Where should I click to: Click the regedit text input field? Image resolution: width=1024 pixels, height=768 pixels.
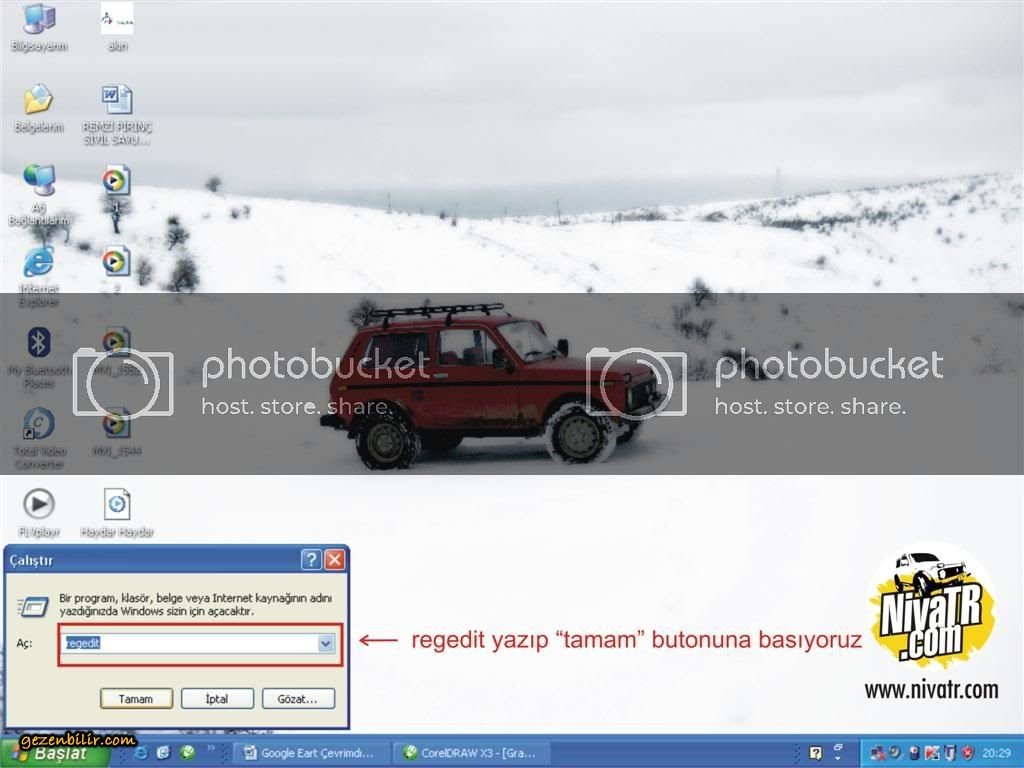coord(190,644)
